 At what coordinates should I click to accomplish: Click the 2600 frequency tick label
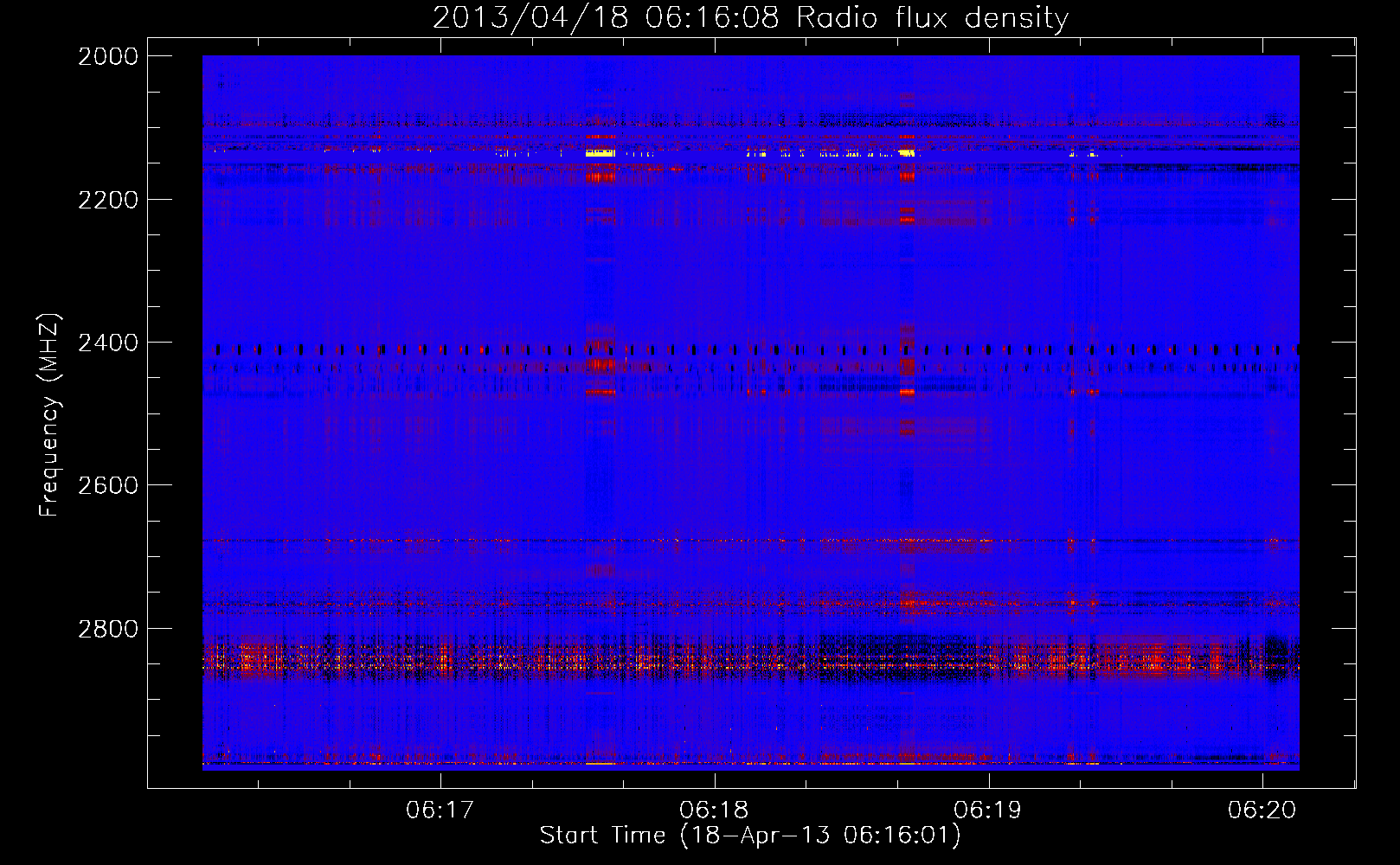(x=108, y=485)
